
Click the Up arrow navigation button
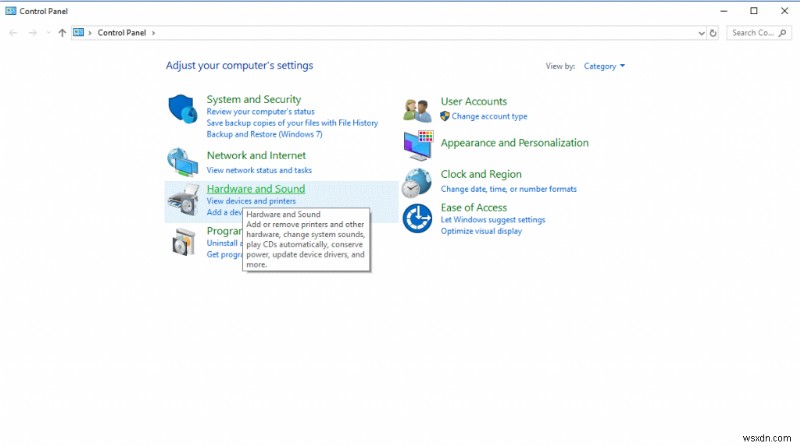pyautogui.click(x=62, y=33)
